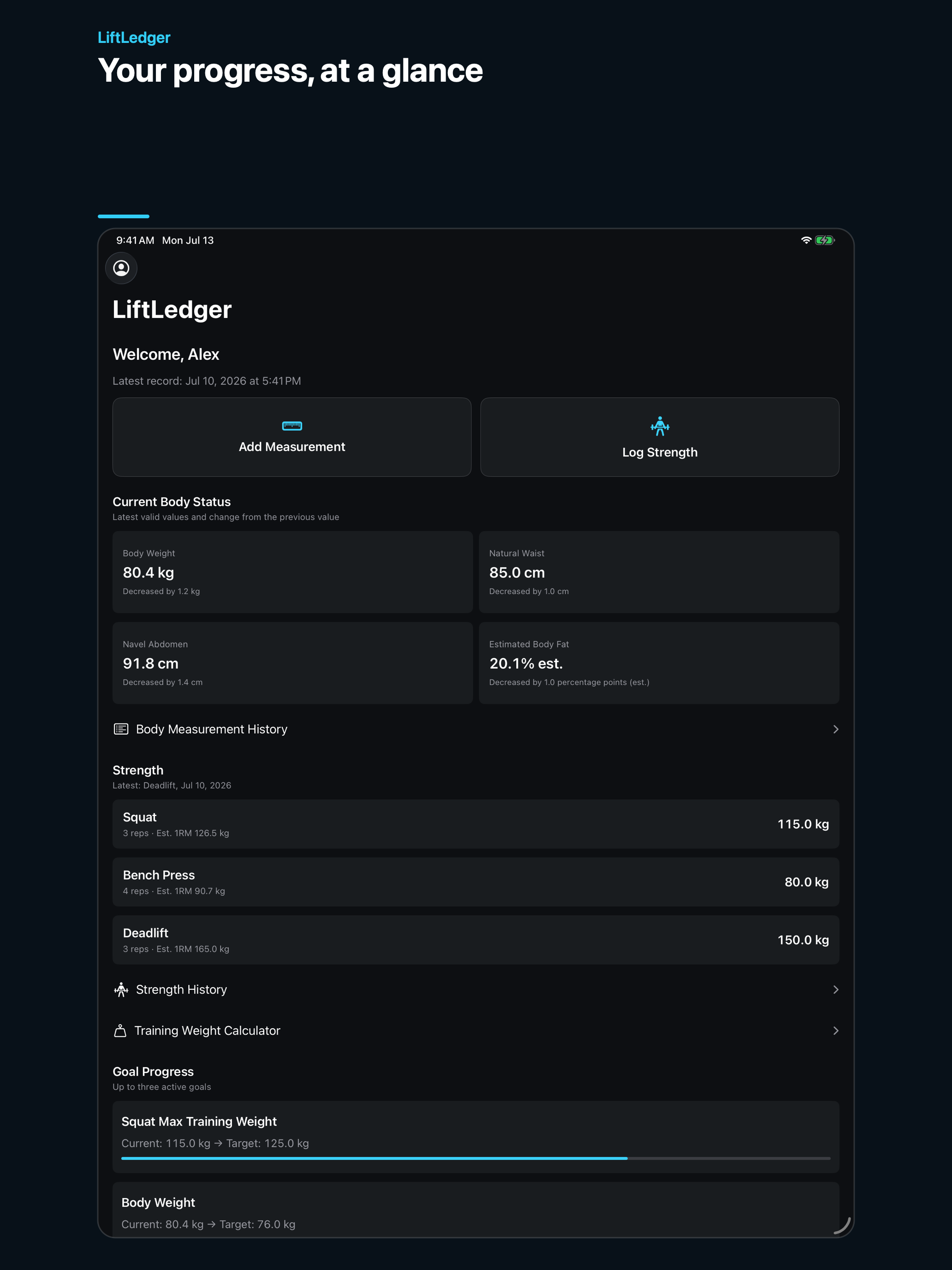Click the Welcome, Alex greeting
The image size is (952, 1270).
coord(166,354)
